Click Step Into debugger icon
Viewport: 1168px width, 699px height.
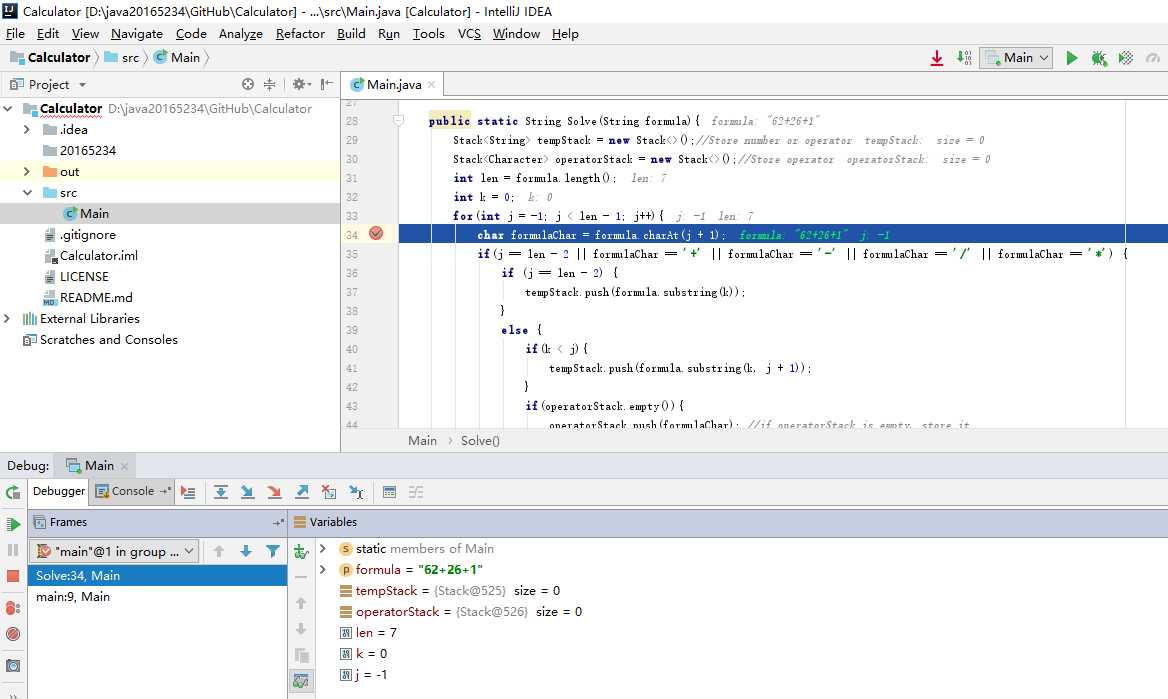pos(247,492)
